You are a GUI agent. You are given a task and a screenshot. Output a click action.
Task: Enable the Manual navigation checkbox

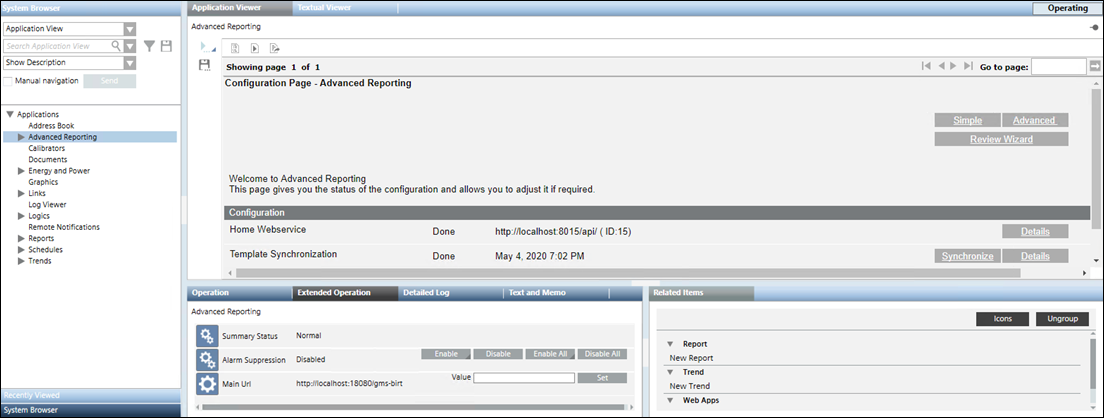(9, 80)
